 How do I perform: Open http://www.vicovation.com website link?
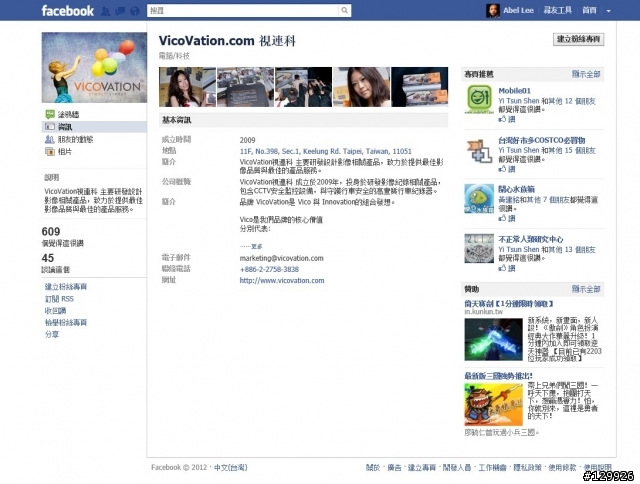point(282,281)
